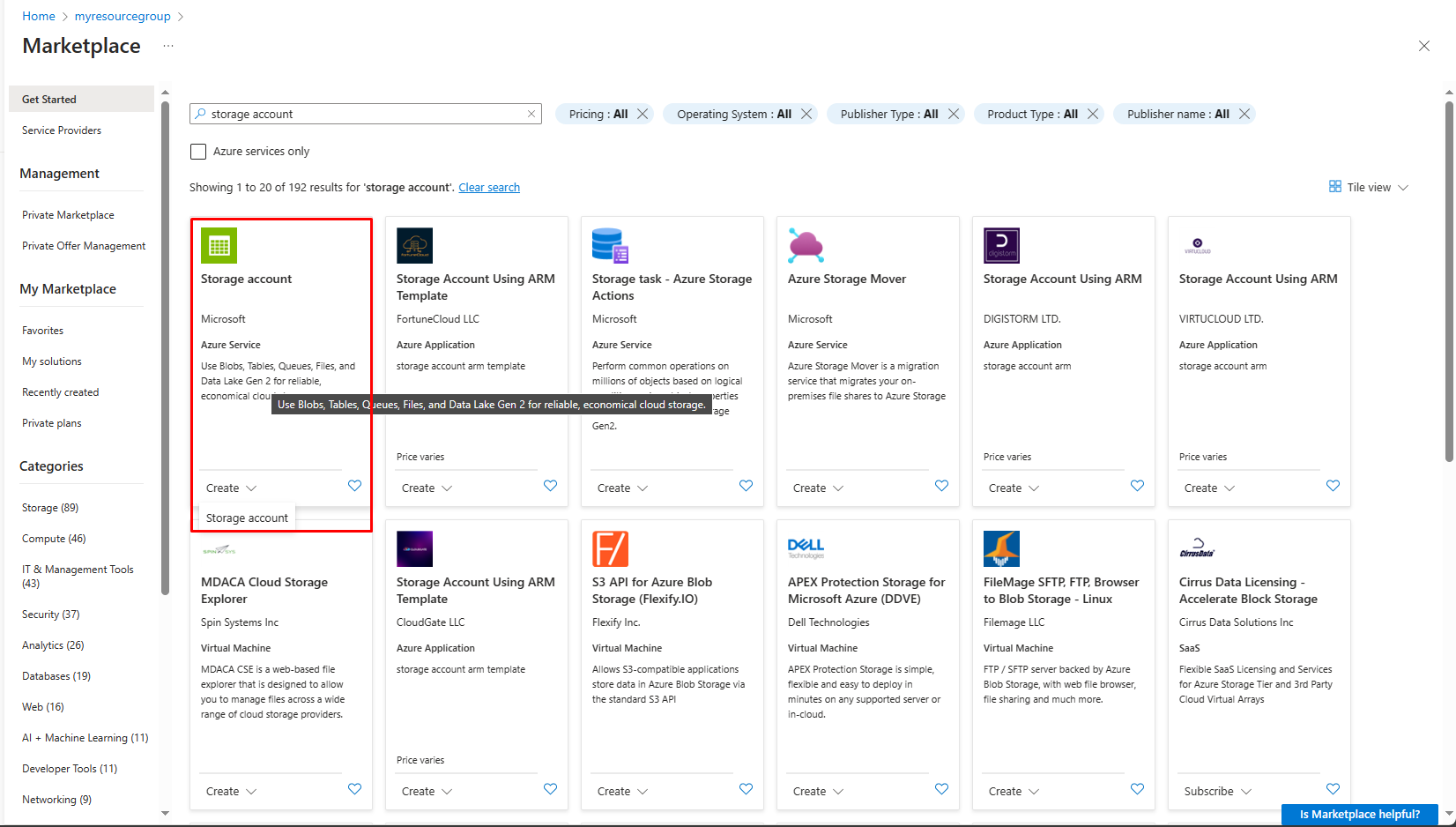Viewport: 1456px width, 827px height.
Task: Switch to the Get Started section
Action: pos(48,99)
